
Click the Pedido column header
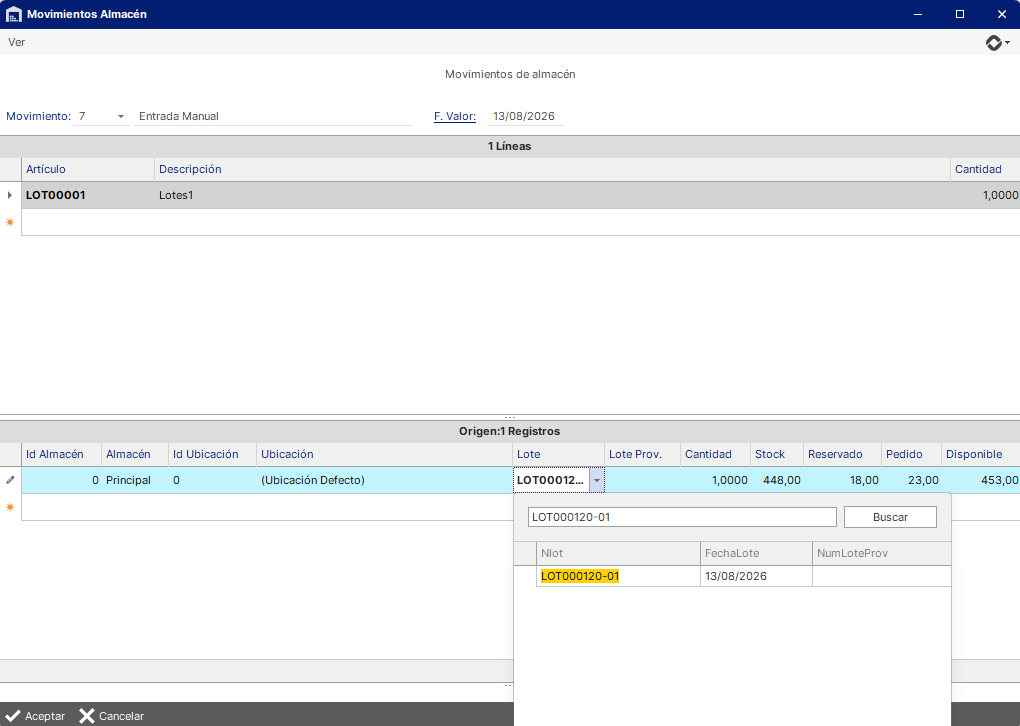coord(911,454)
